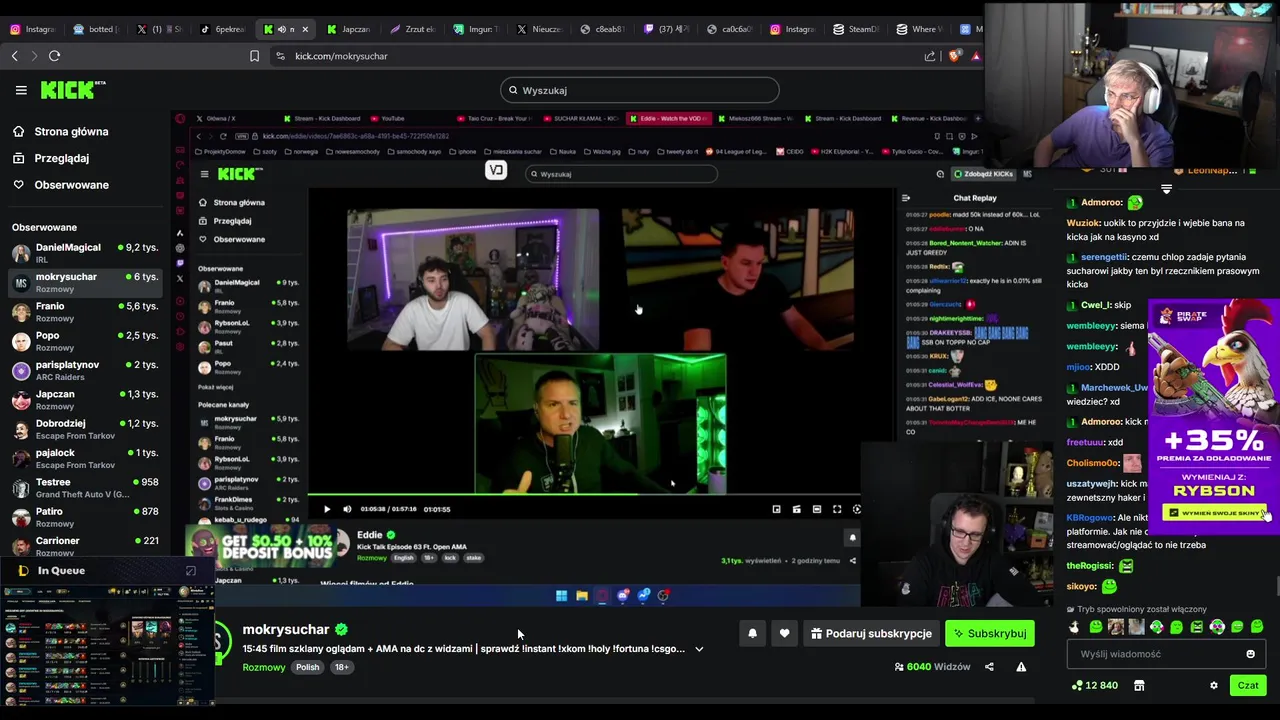This screenshot has height=720, width=1280.
Task: Go back in the browser
Action: click(14, 56)
